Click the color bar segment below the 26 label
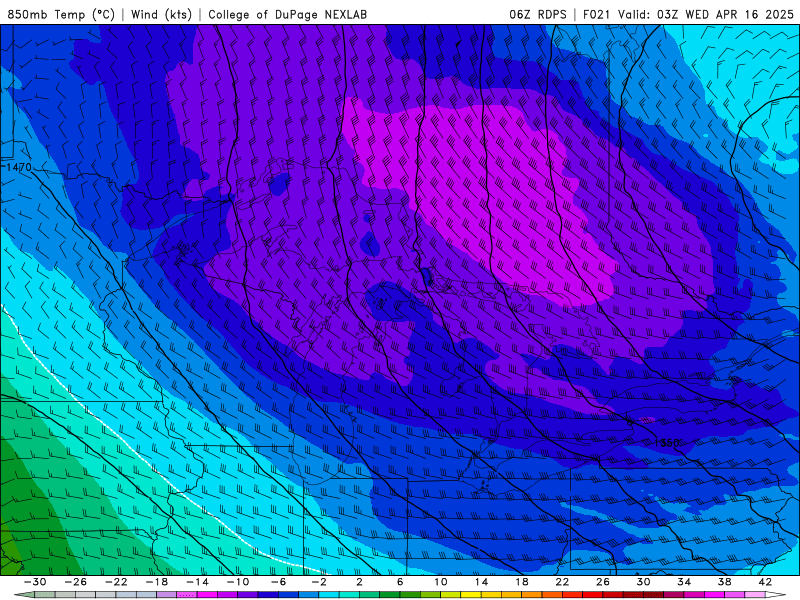Screen dimensions: 800x600 point(613,595)
